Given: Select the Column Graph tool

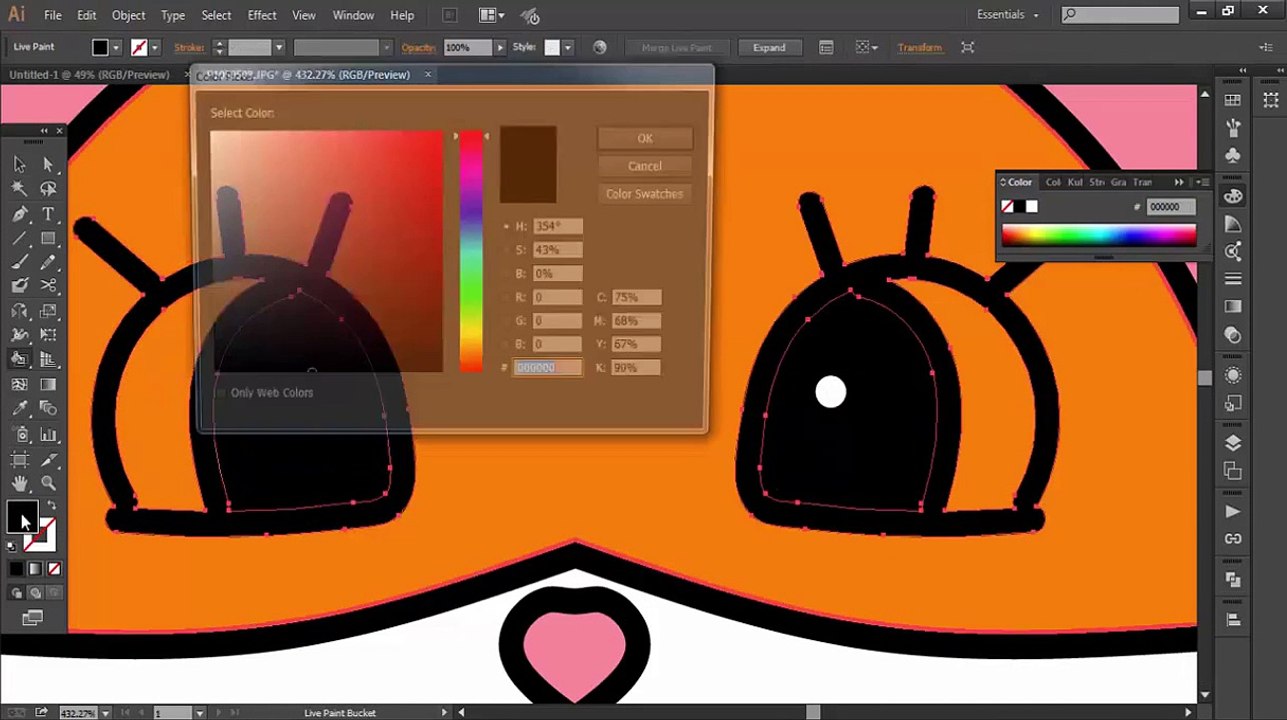Looking at the screenshot, I should (48, 435).
